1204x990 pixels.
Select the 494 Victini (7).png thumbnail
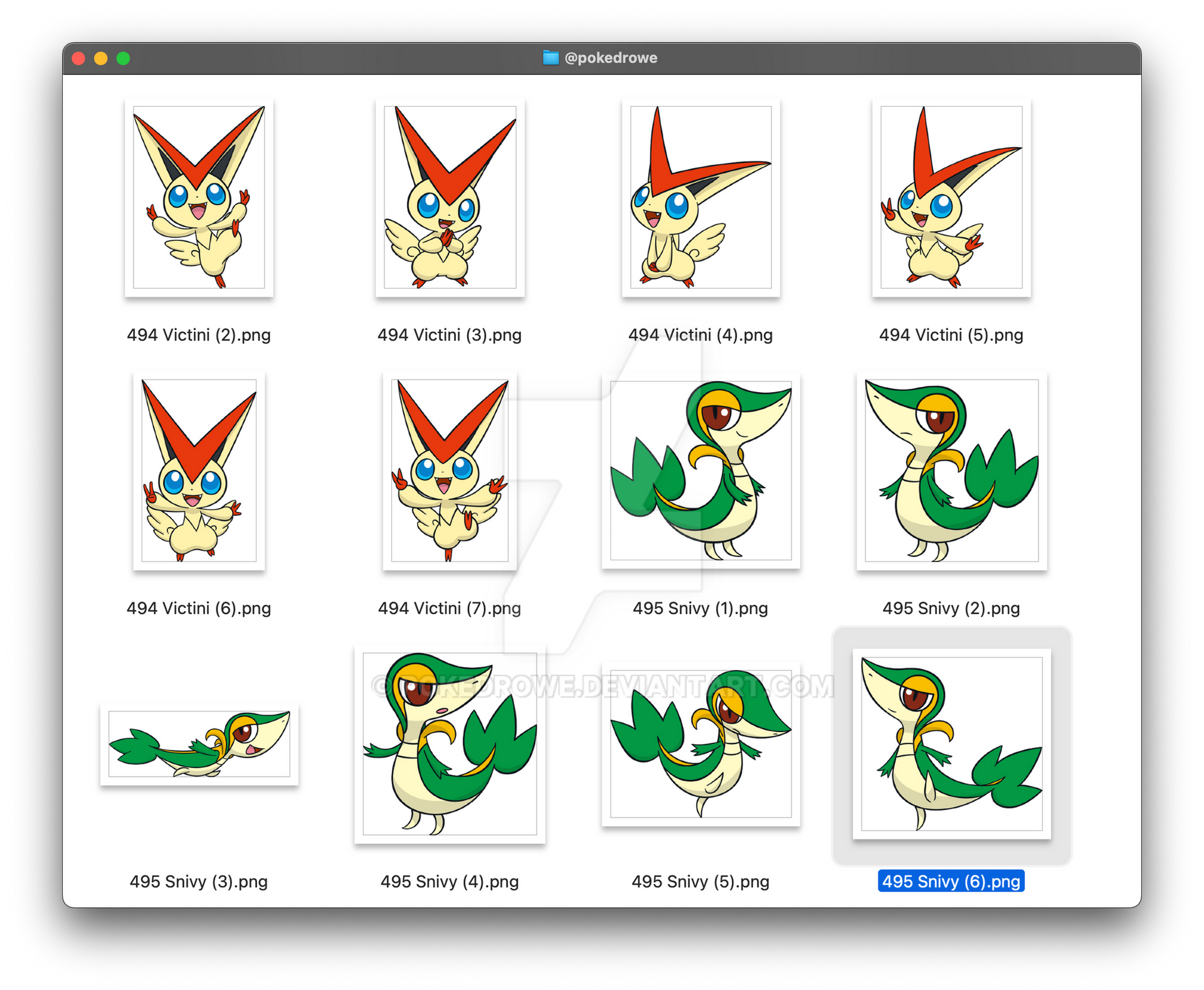pos(450,471)
